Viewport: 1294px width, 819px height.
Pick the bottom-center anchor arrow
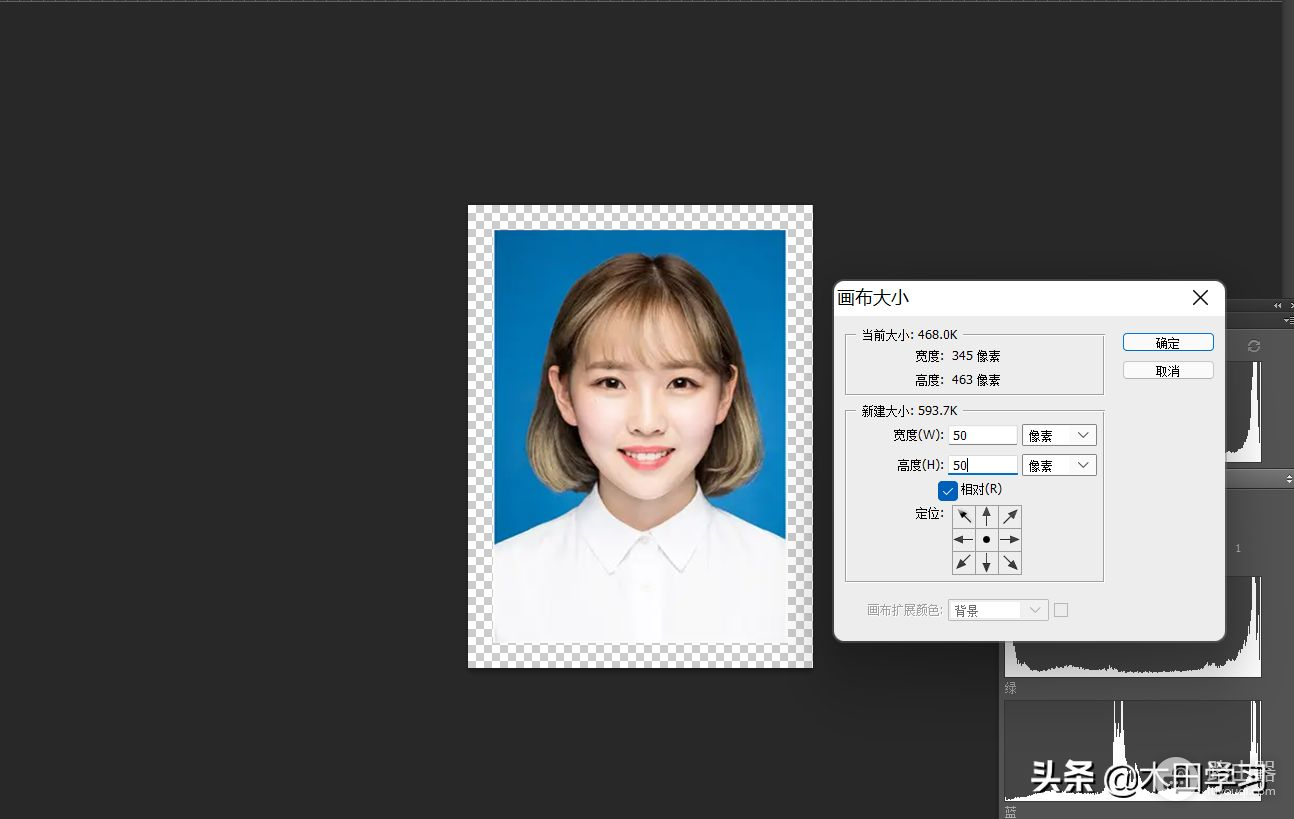click(987, 563)
